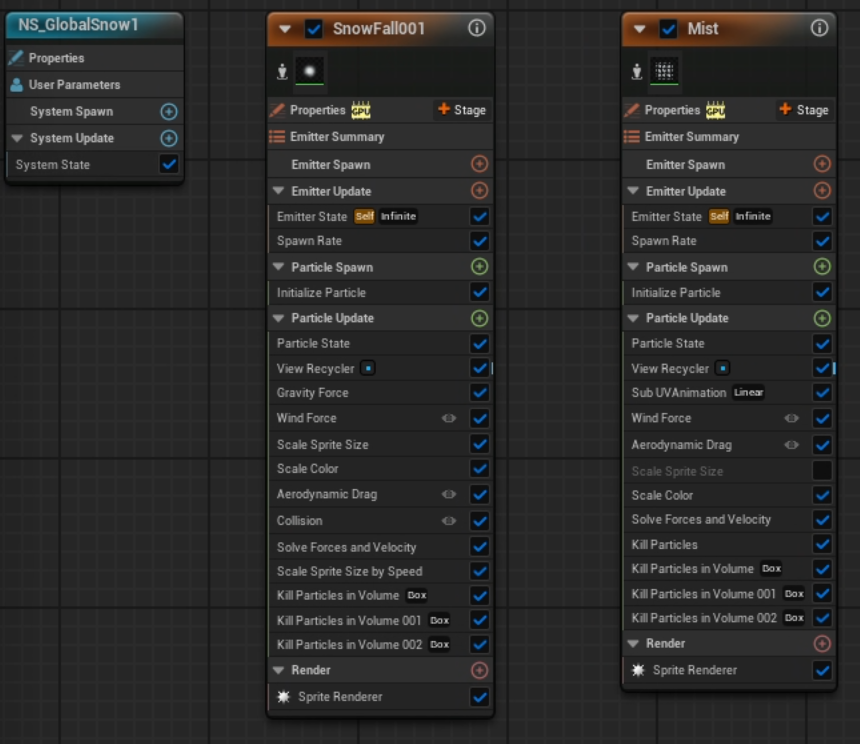Add renderer to SnowFall001 Render section
Image resolution: width=860 pixels, height=744 pixels.
pyautogui.click(x=479, y=670)
